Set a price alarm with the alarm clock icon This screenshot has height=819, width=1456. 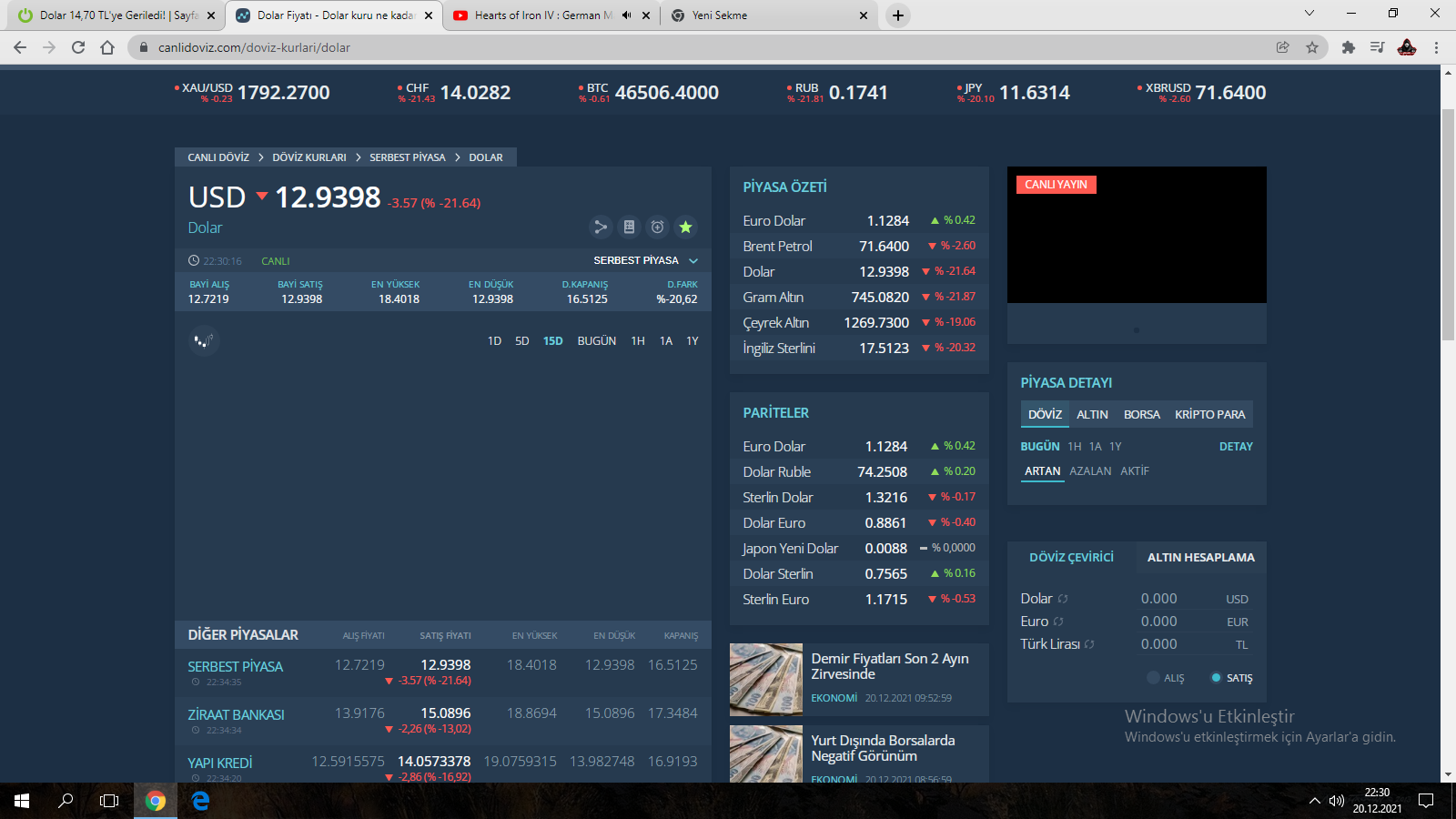[657, 227]
